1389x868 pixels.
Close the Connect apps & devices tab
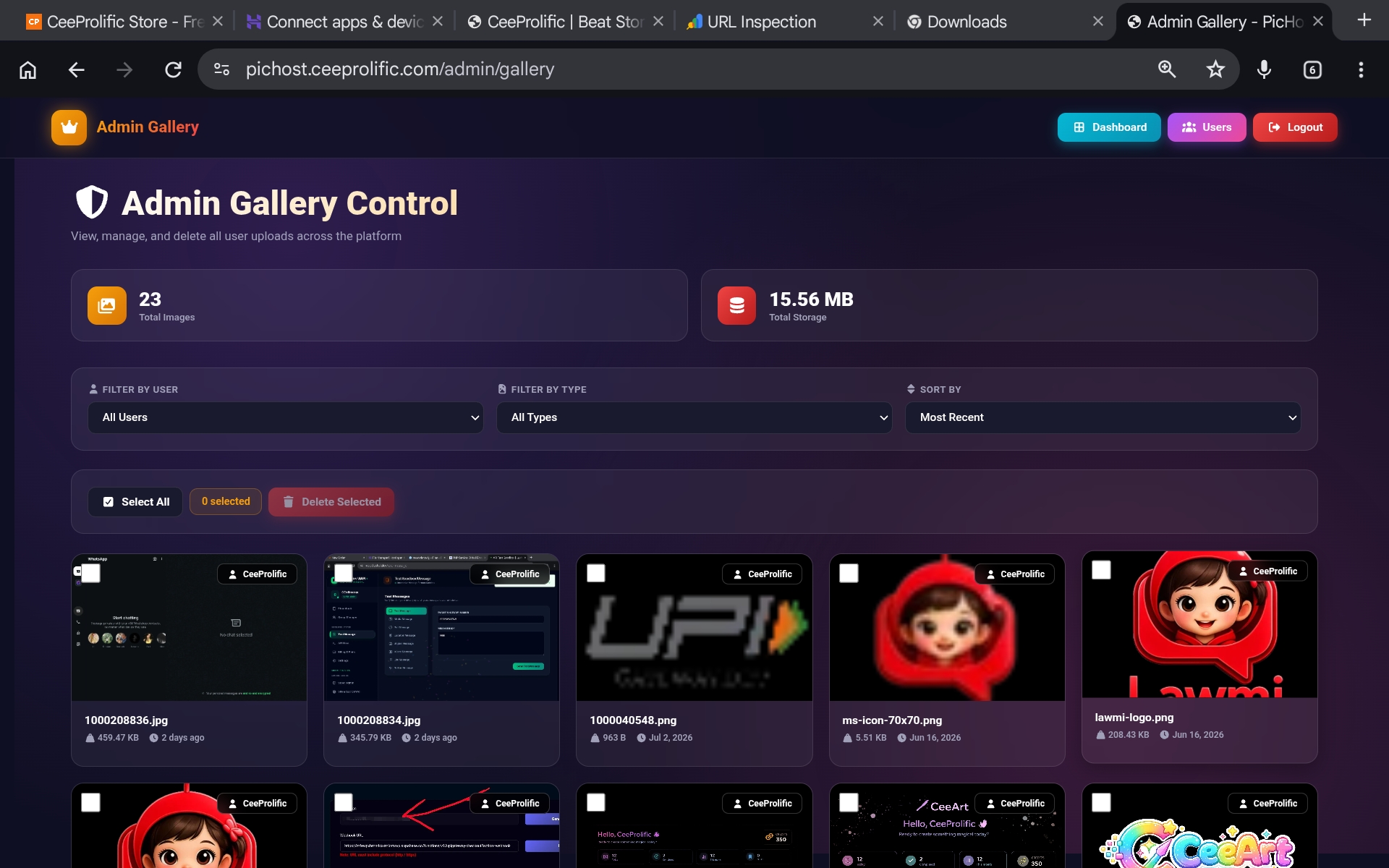pyautogui.click(x=438, y=22)
